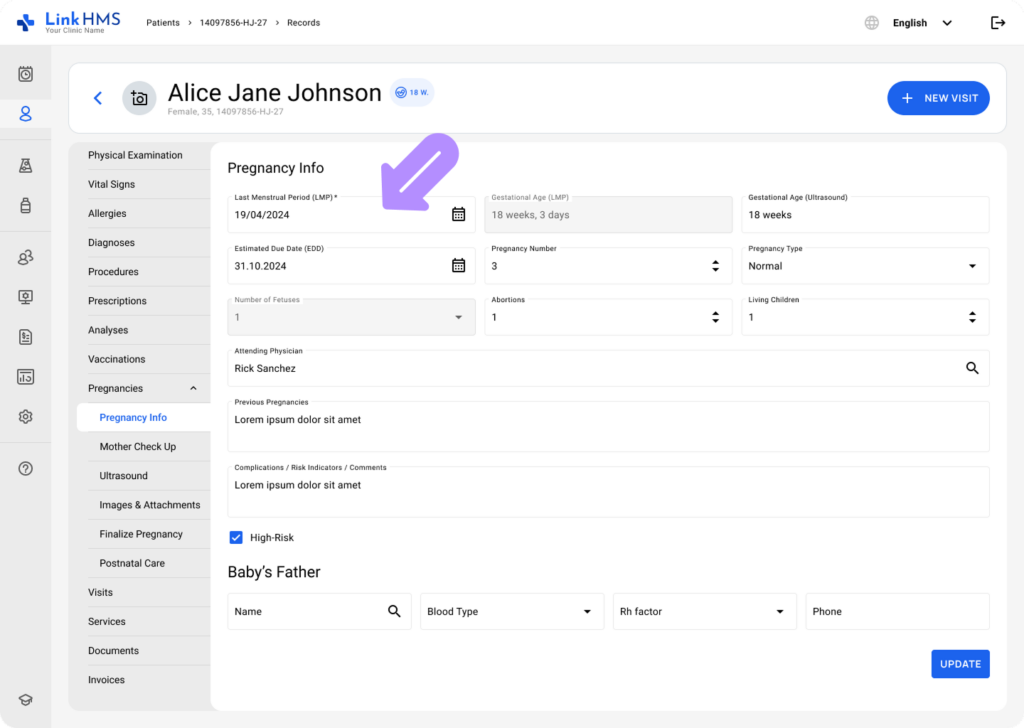Open the help question mark sidebar icon
The height and width of the screenshot is (728, 1024).
click(25, 469)
